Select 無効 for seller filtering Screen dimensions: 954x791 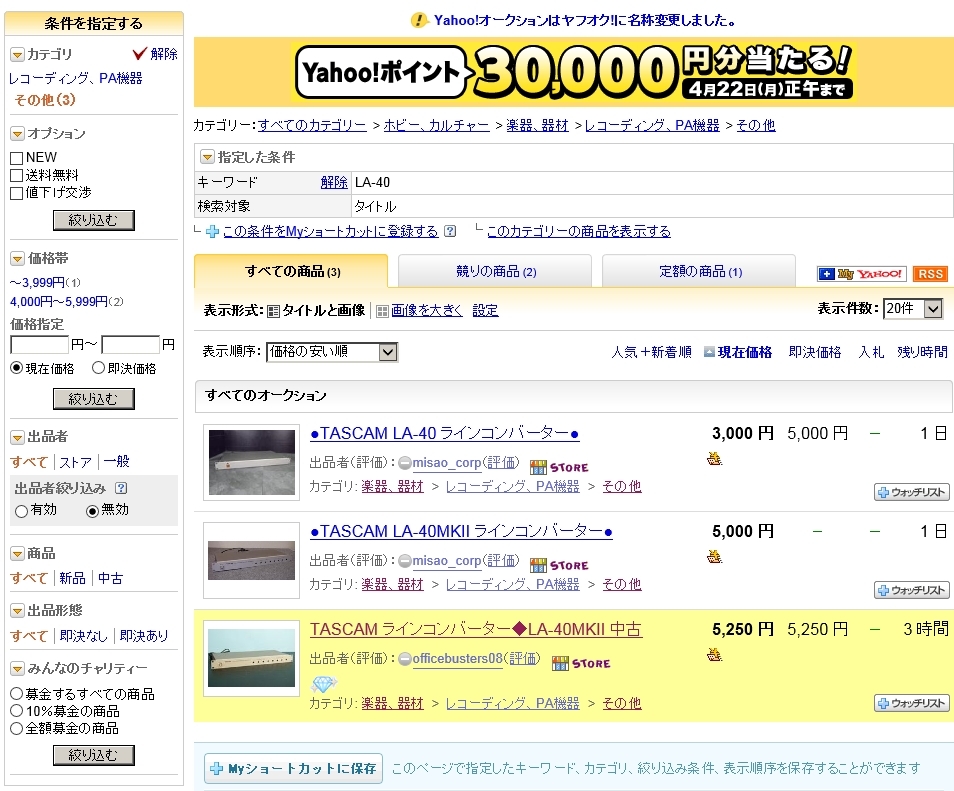tap(92, 511)
